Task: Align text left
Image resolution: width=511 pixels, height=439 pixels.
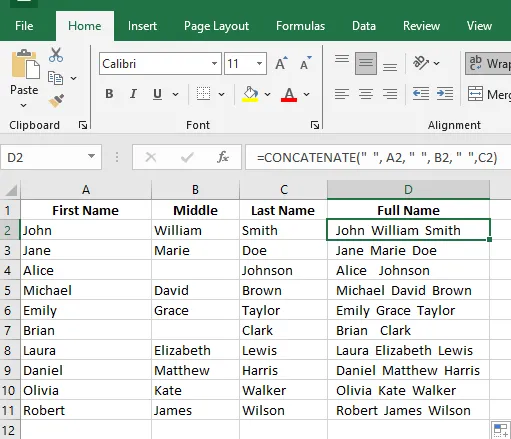Action: 342,94
